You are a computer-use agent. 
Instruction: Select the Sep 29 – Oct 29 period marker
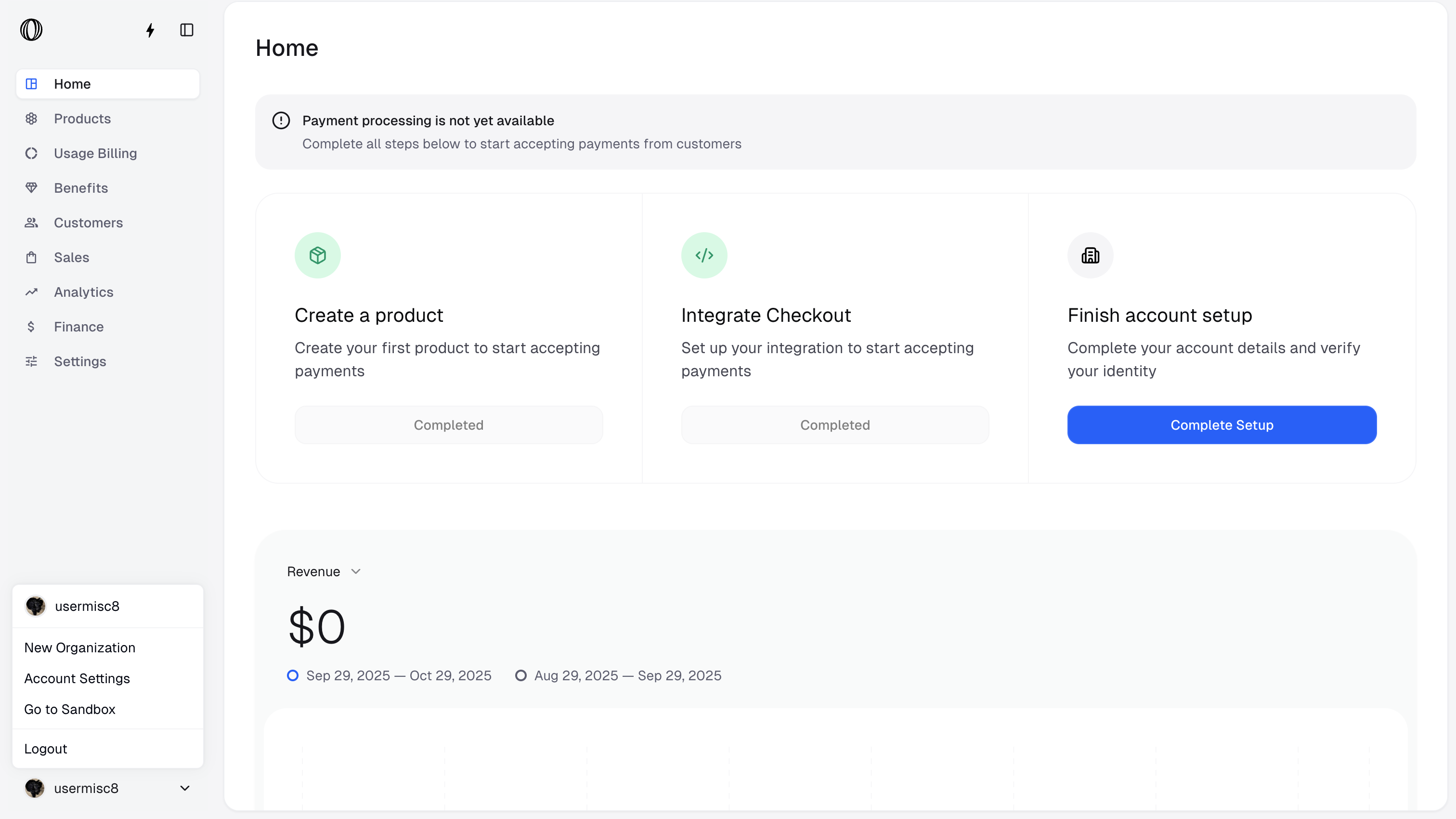[293, 675]
